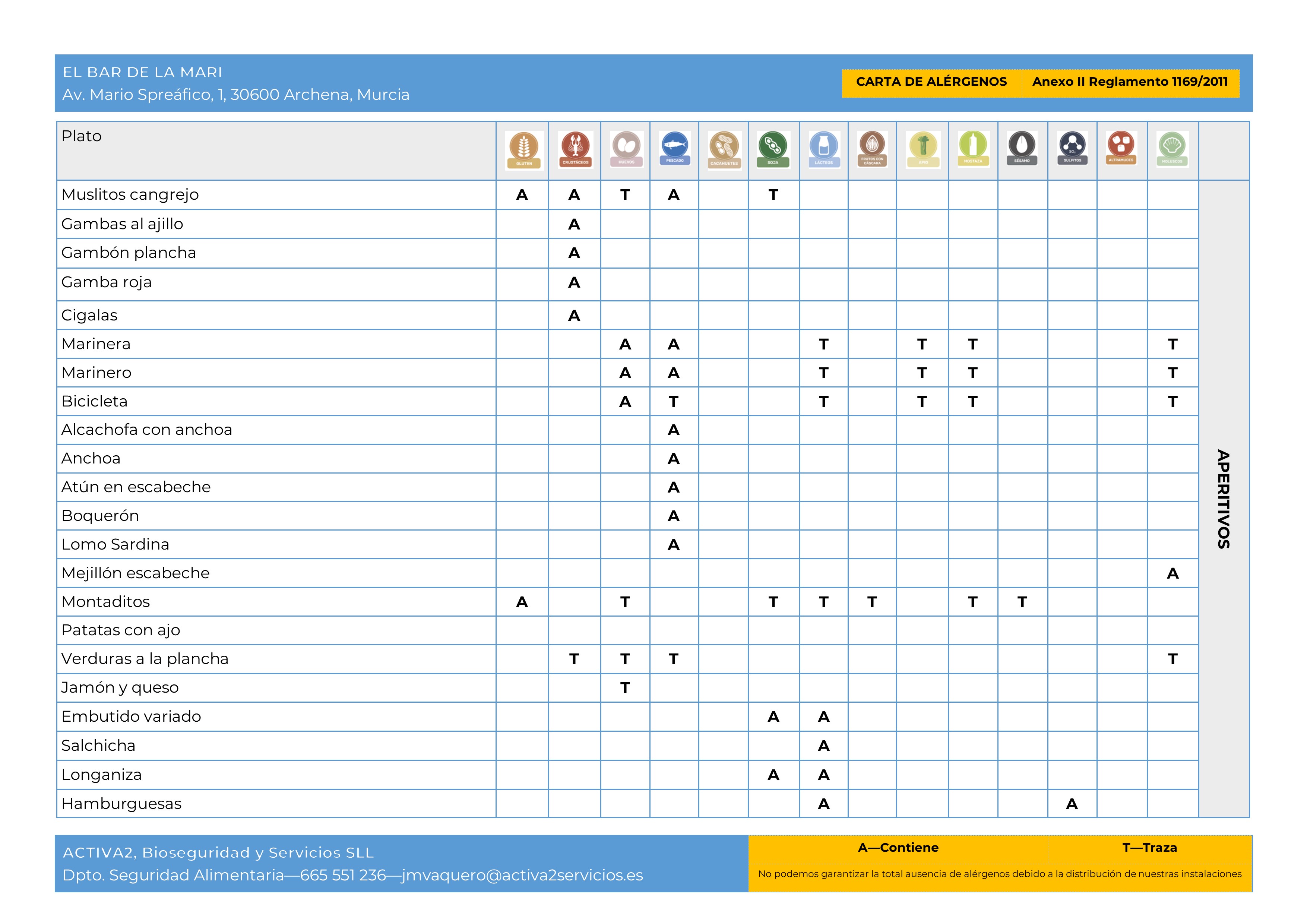Select the Gambón plancha dish
The height and width of the screenshot is (924, 1307).
[129, 253]
